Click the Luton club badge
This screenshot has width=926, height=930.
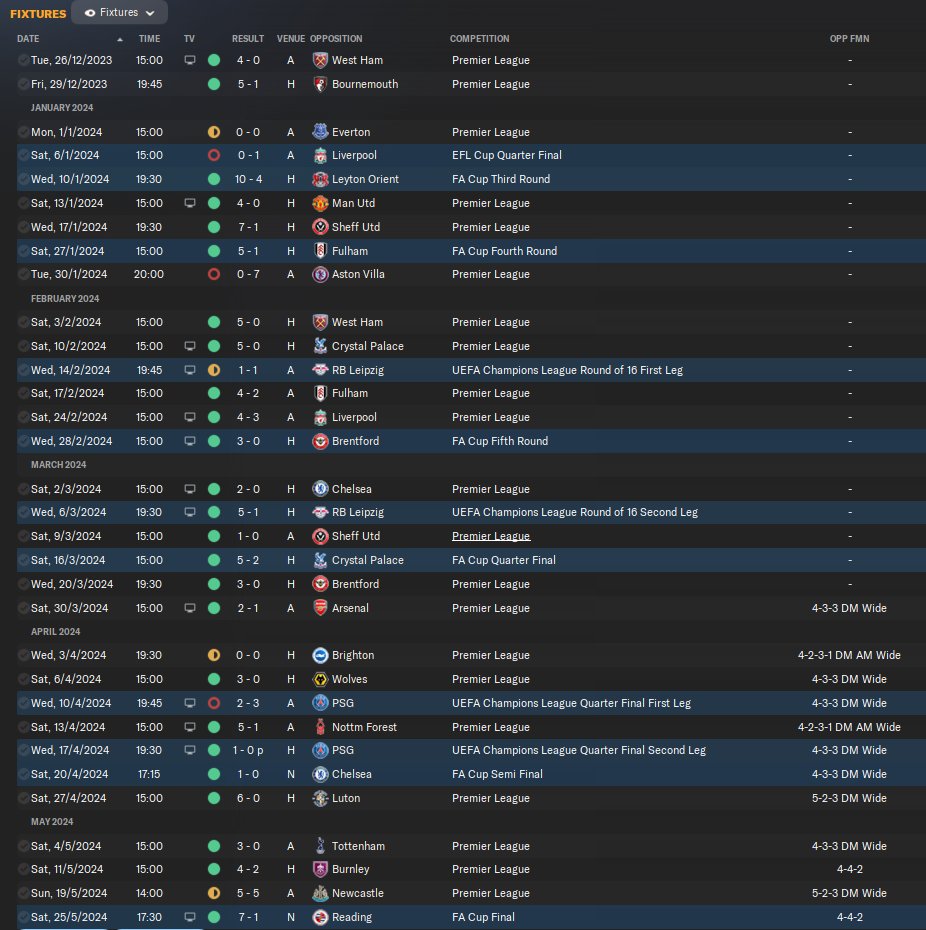pyautogui.click(x=320, y=798)
